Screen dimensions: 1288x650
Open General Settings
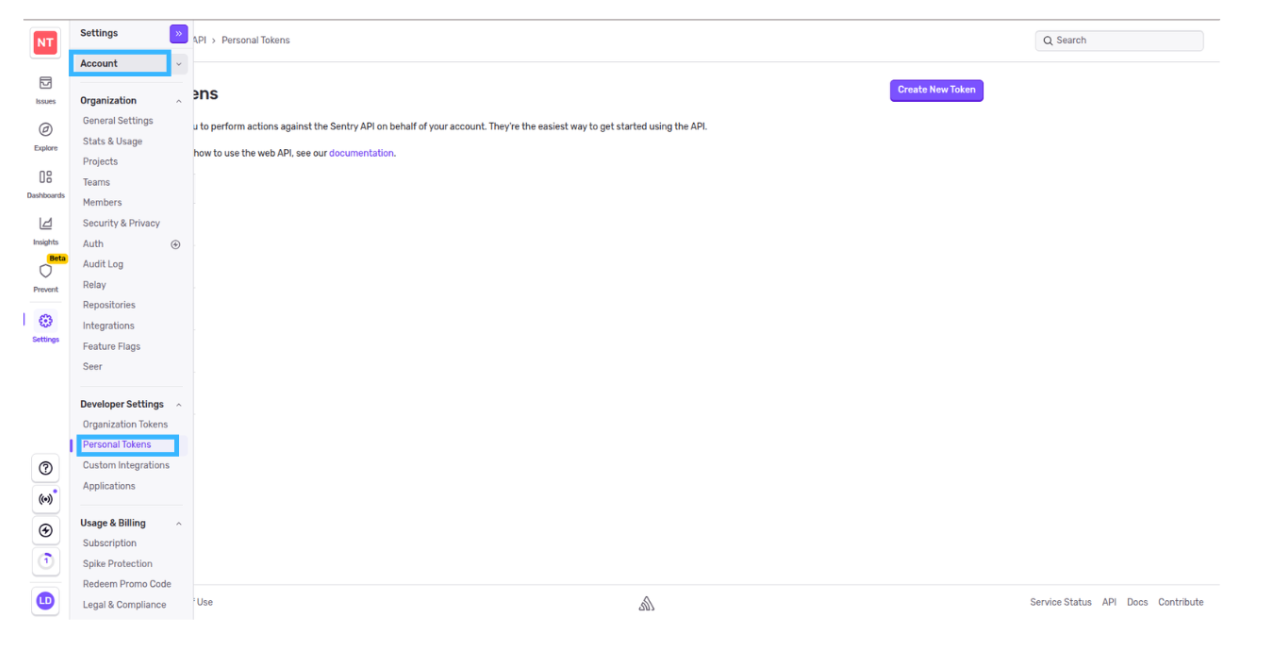click(x=118, y=121)
